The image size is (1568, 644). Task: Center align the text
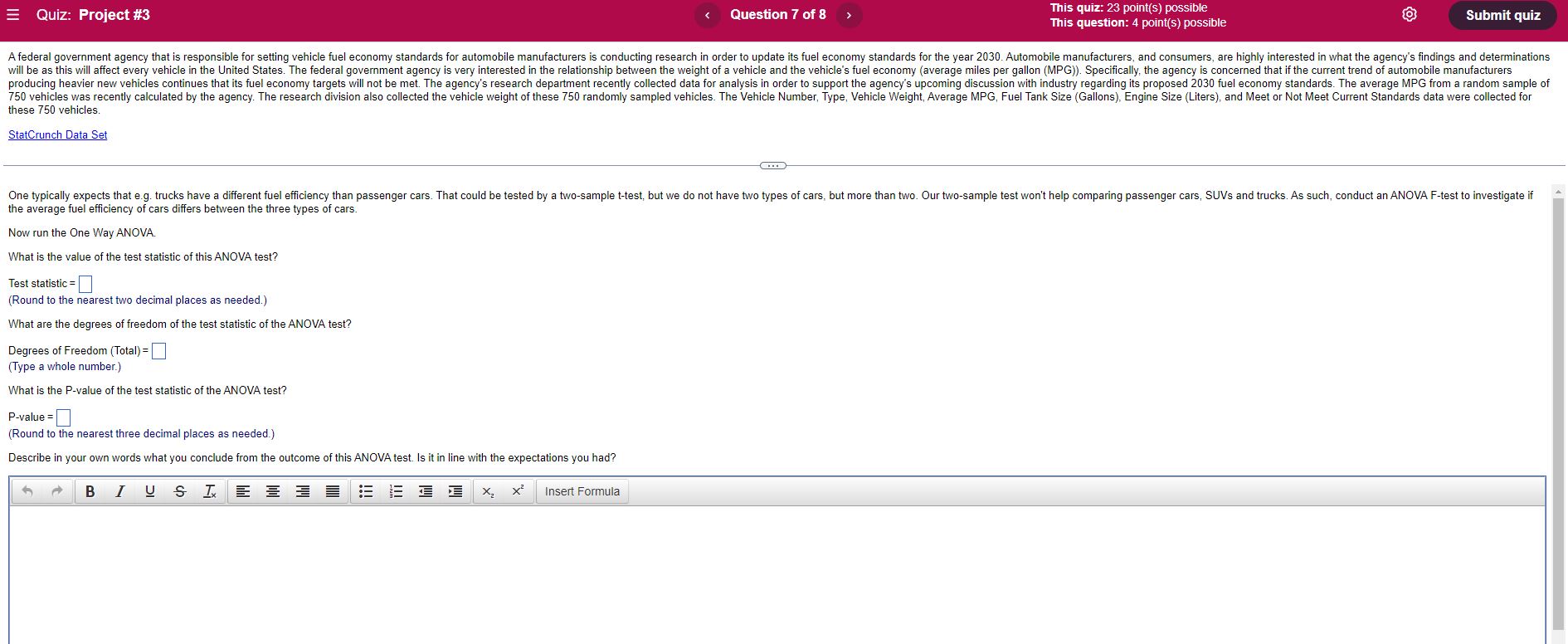click(x=273, y=491)
